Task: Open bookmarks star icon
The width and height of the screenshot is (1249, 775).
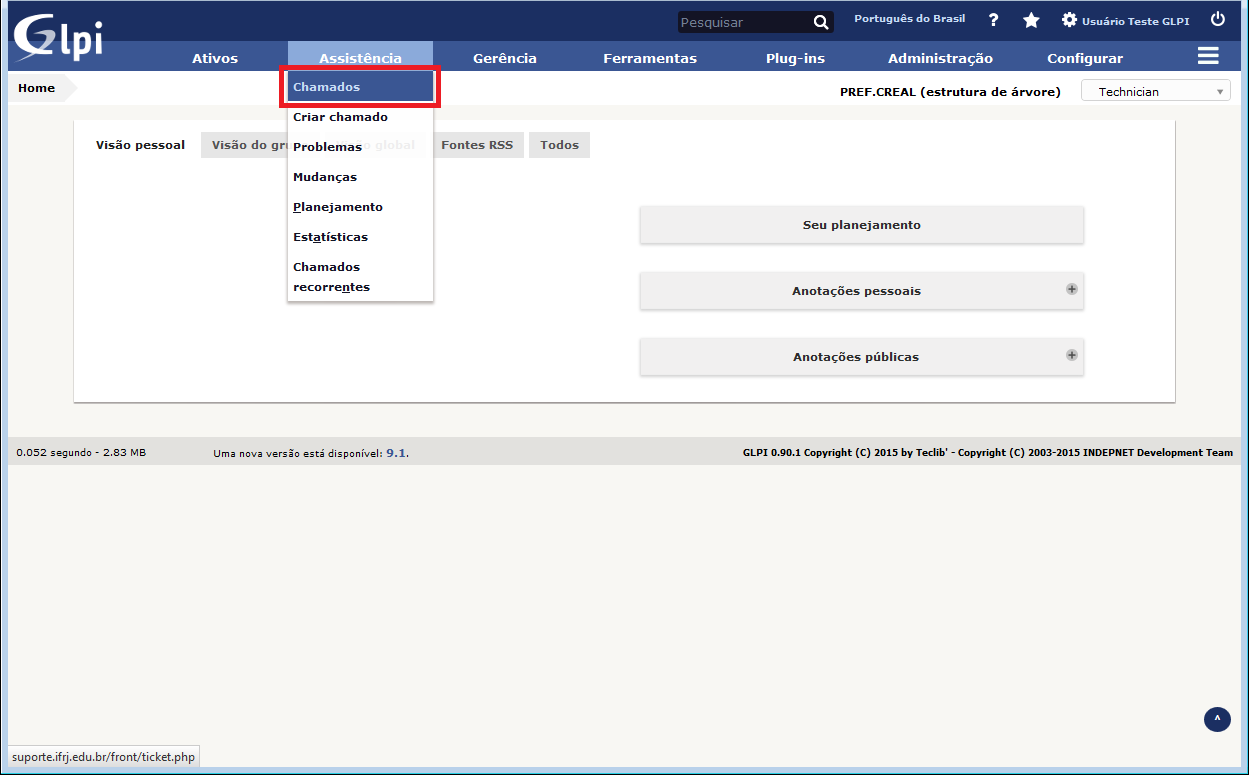Action: [x=1031, y=20]
